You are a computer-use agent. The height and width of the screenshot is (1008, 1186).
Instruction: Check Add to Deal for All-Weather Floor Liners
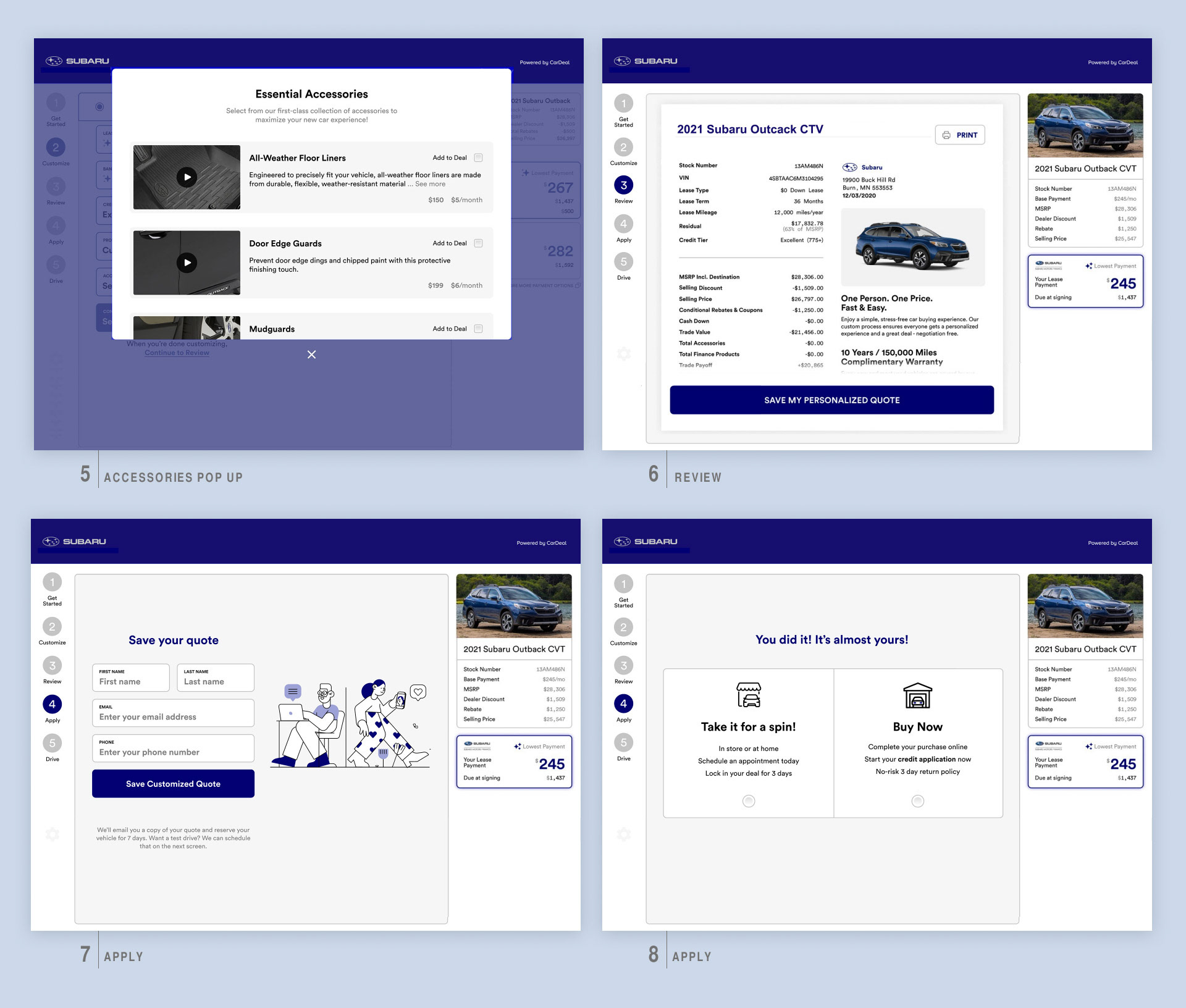click(x=478, y=157)
